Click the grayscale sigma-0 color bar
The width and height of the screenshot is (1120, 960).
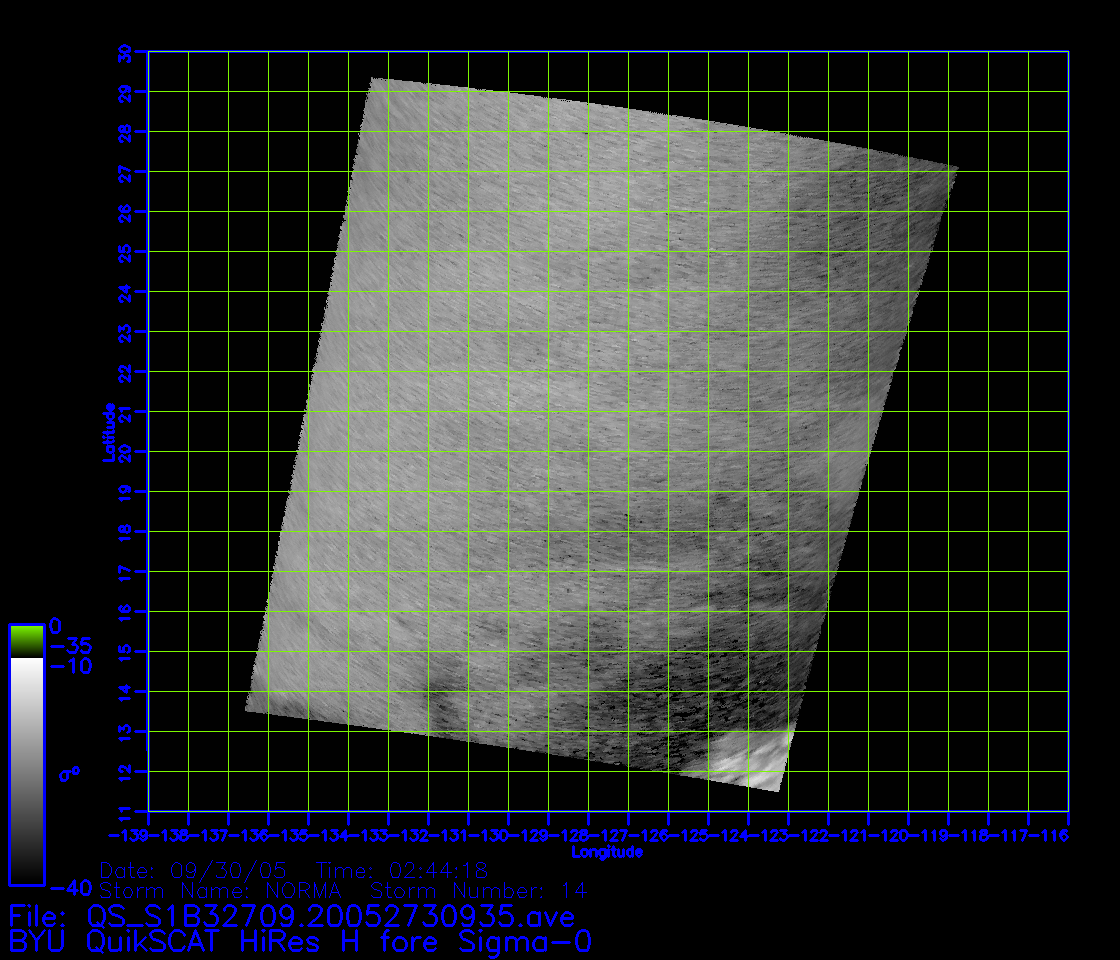click(26, 770)
